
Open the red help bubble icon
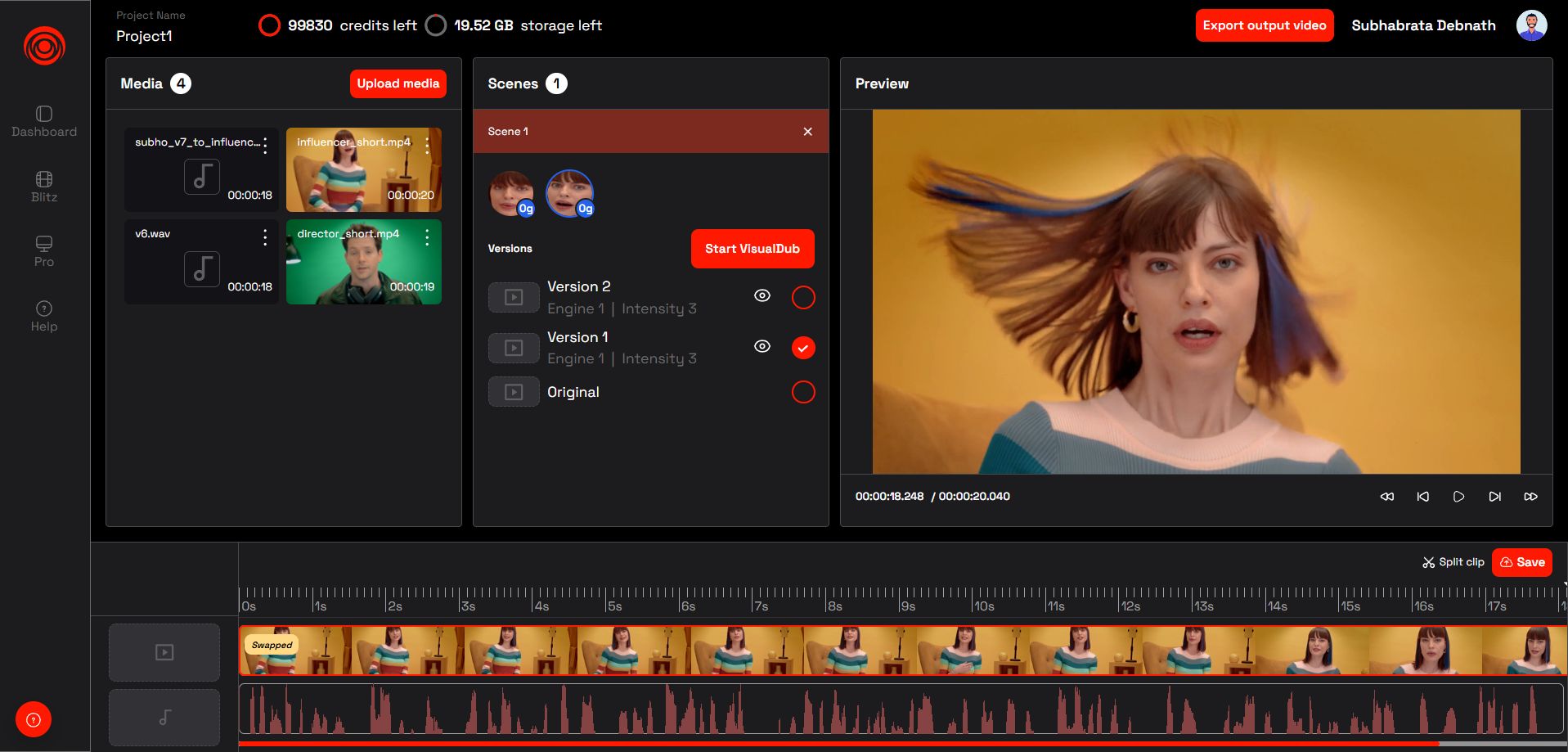(34, 720)
